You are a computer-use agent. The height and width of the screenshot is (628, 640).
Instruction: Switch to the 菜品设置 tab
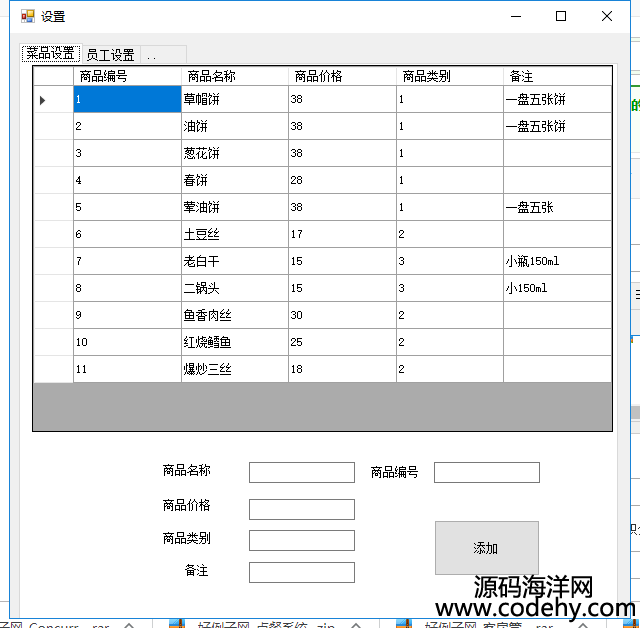coord(51,53)
